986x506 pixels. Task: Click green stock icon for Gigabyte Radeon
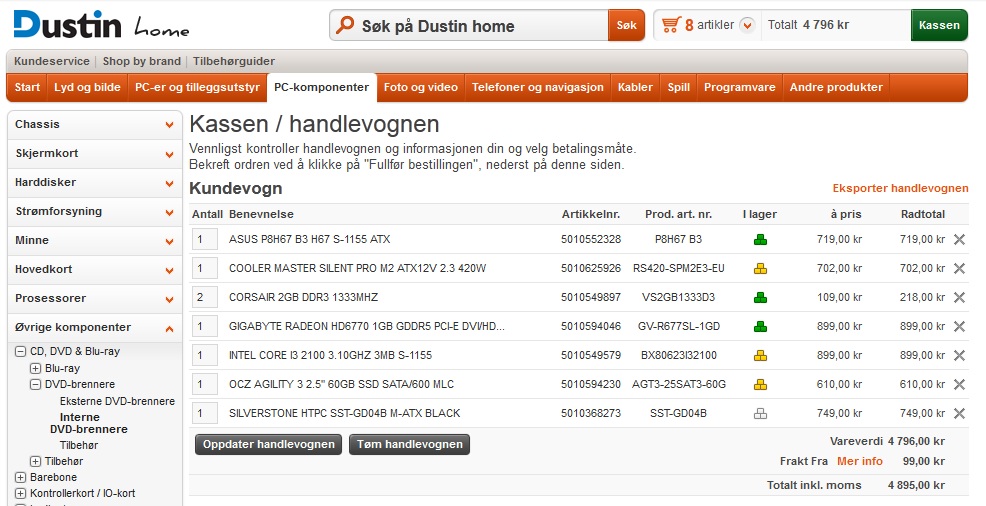(x=760, y=326)
